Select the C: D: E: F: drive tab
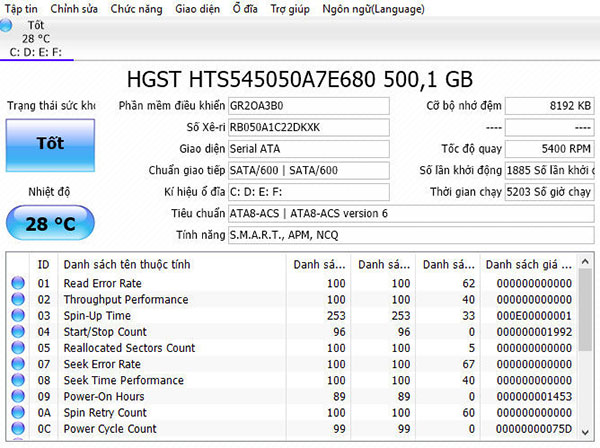 (x=37, y=50)
